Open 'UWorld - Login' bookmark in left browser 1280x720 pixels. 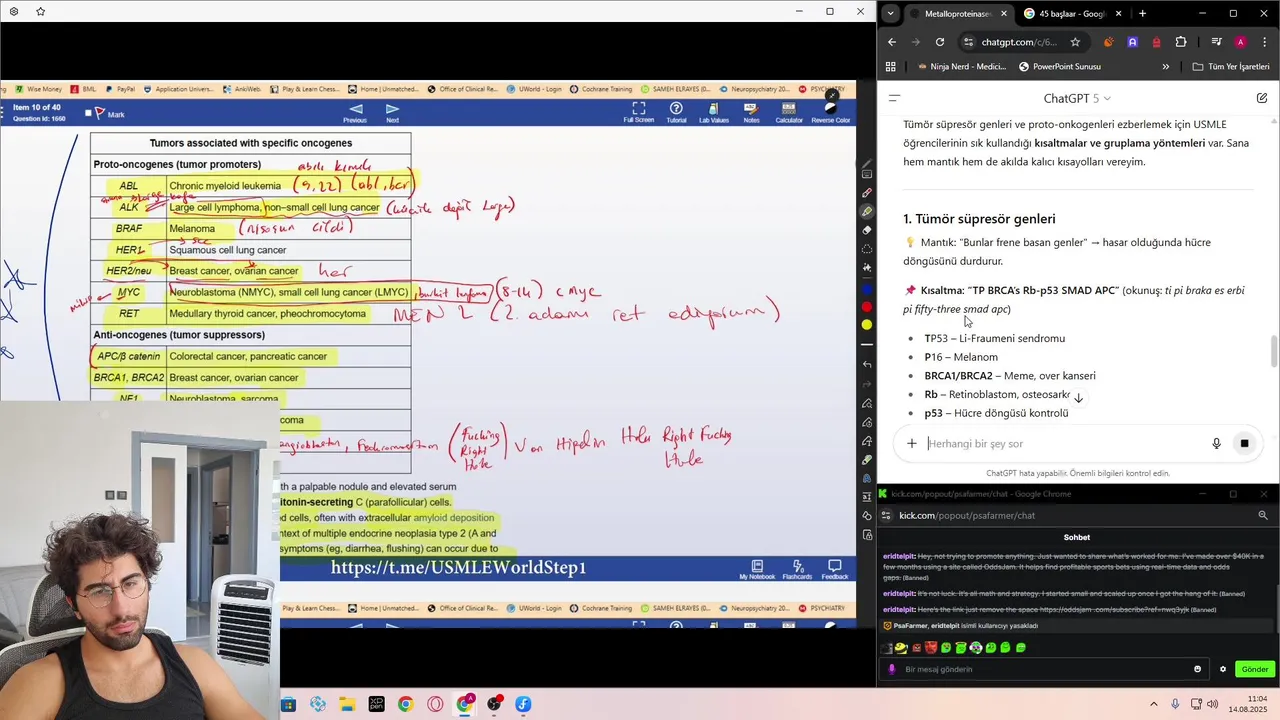[533, 89]
